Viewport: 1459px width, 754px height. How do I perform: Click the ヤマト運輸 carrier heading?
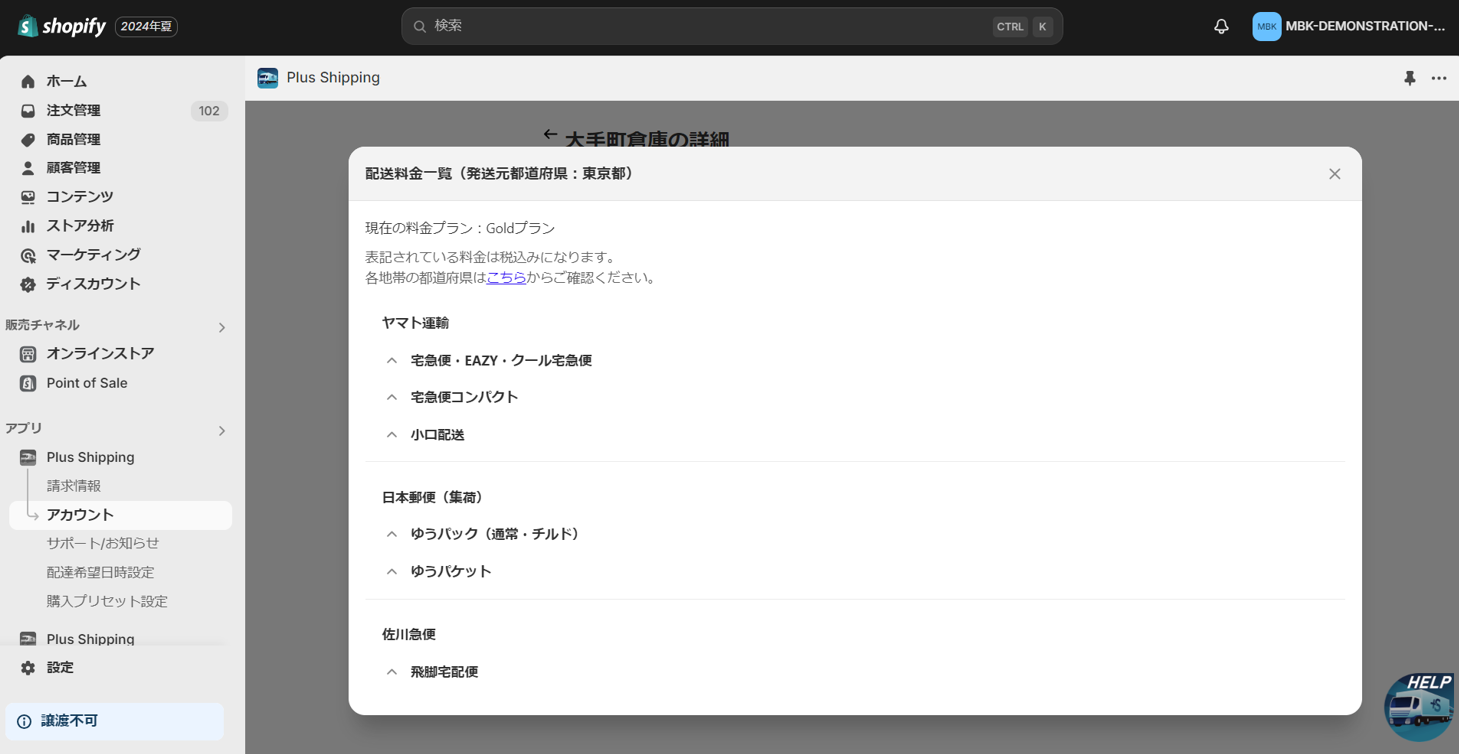(x=415, y=323)
